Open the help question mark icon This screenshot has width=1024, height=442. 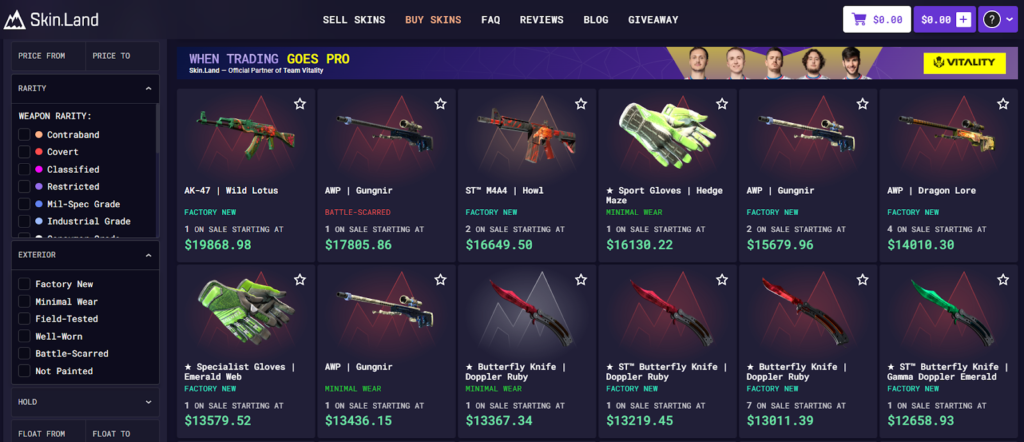(992, 20)
